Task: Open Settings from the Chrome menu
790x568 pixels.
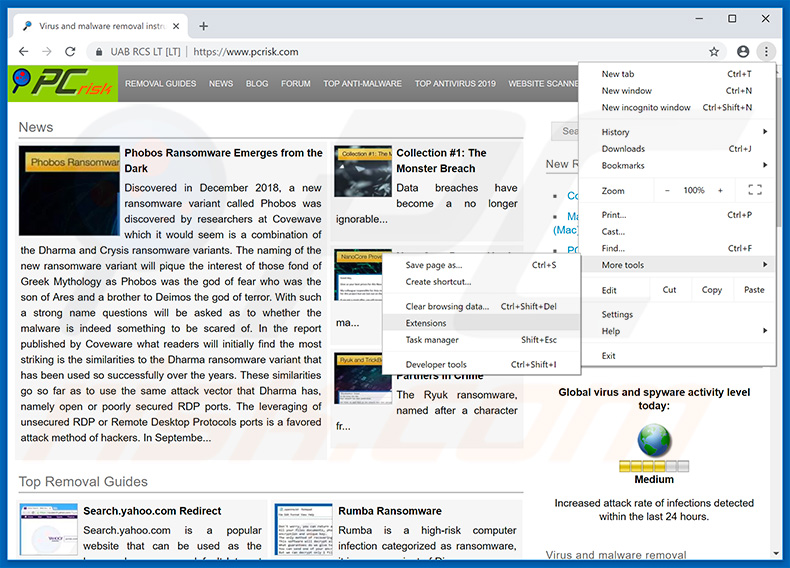Action: (617, 314)
